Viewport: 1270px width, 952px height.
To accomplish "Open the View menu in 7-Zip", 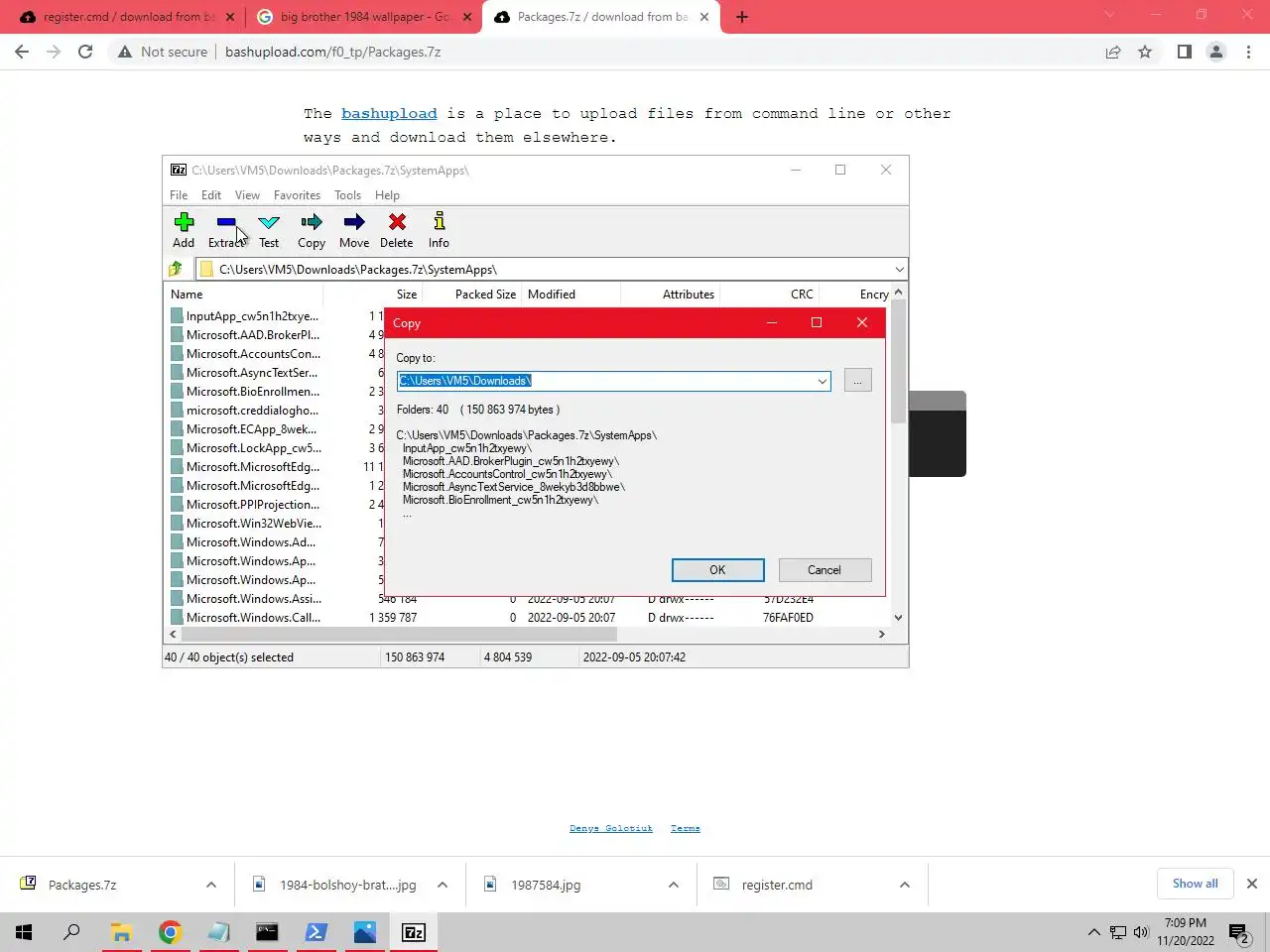I will (x=247, y=195).
